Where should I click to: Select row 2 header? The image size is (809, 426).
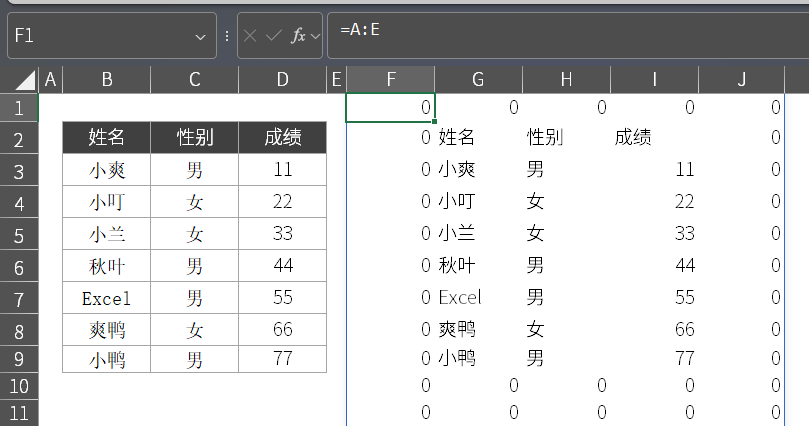[x=19, y=138]
